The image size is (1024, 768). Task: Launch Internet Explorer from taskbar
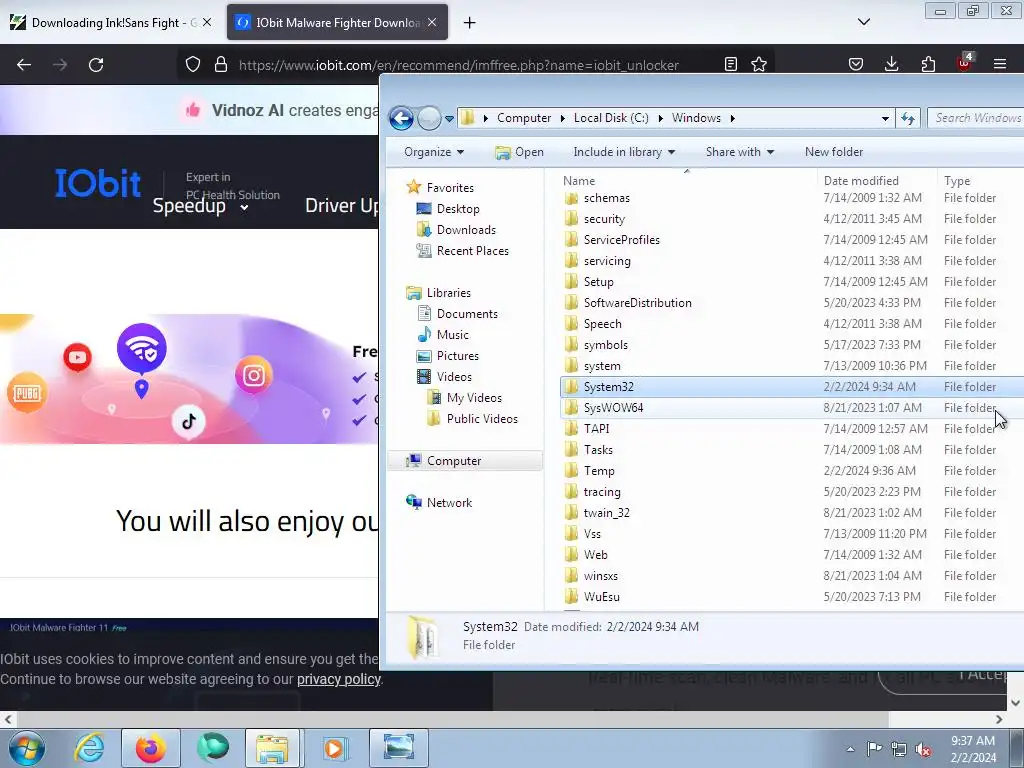[x=89, y=748]
